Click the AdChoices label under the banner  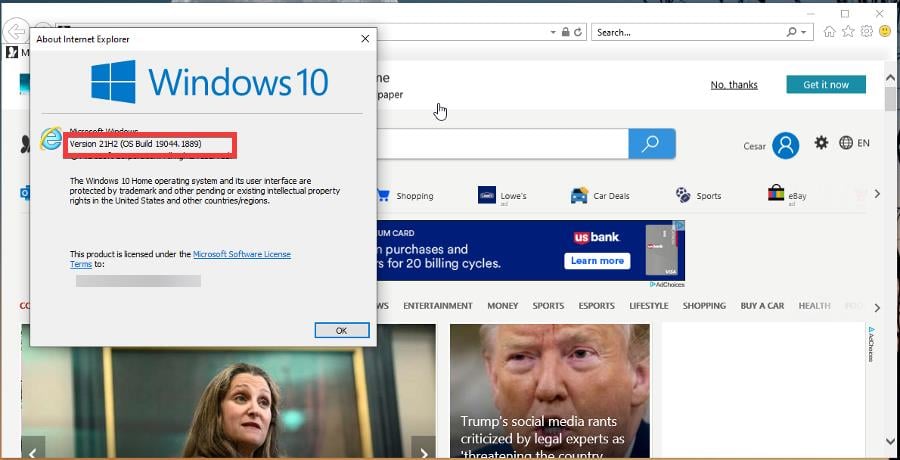tap(667, 284)
